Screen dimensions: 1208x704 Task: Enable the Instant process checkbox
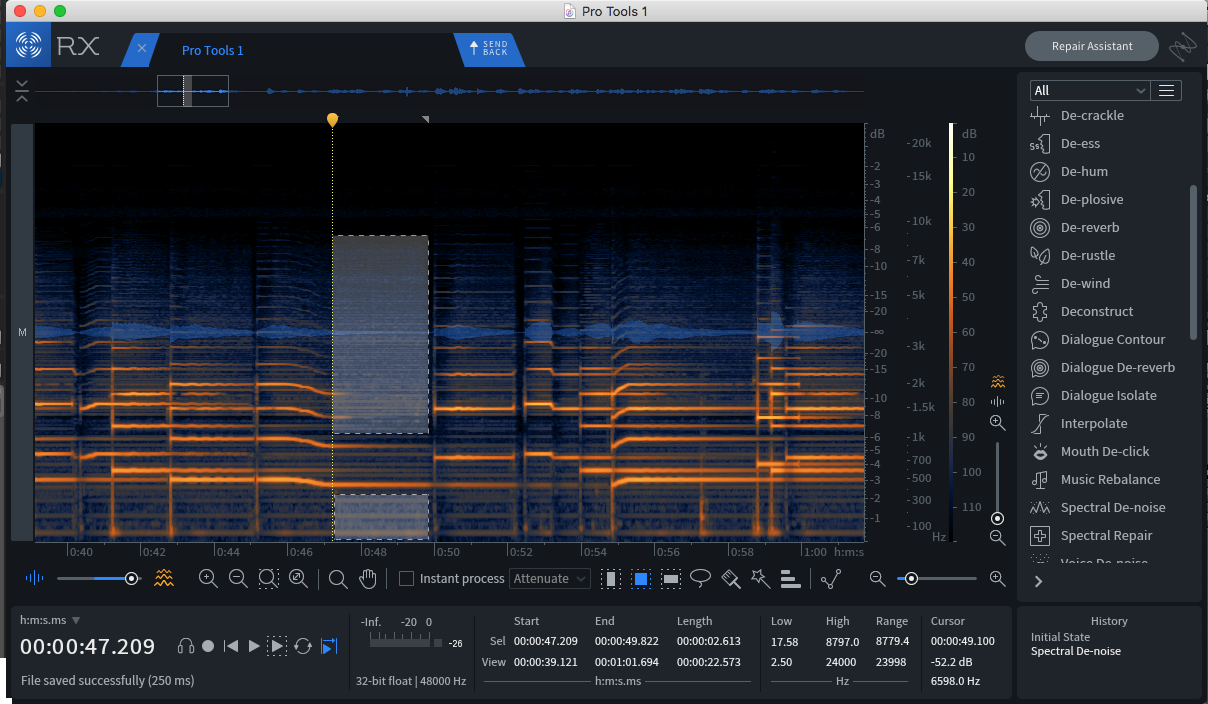tap(406, 578)
